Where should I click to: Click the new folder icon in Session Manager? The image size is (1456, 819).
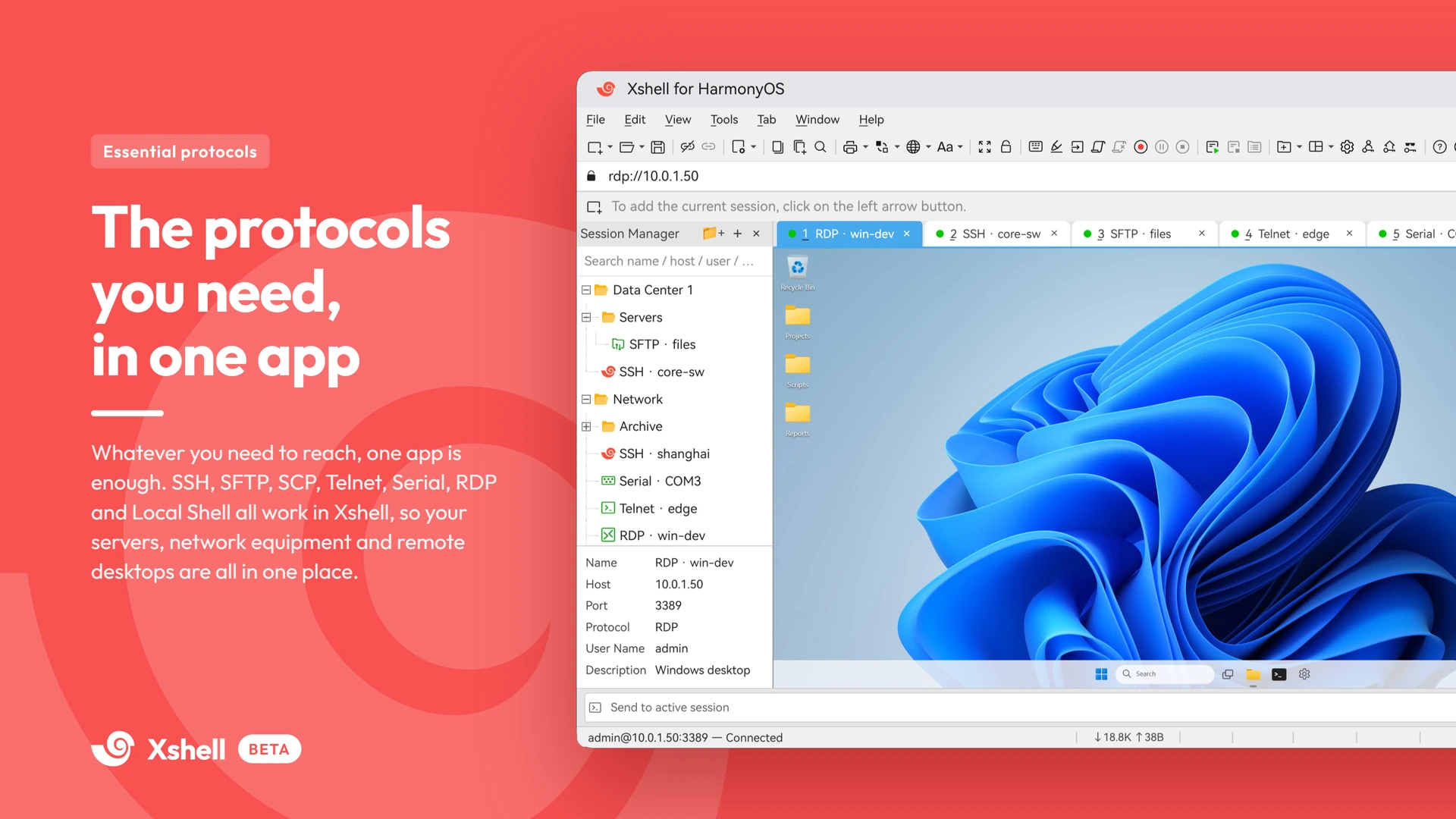click(713, 234)
